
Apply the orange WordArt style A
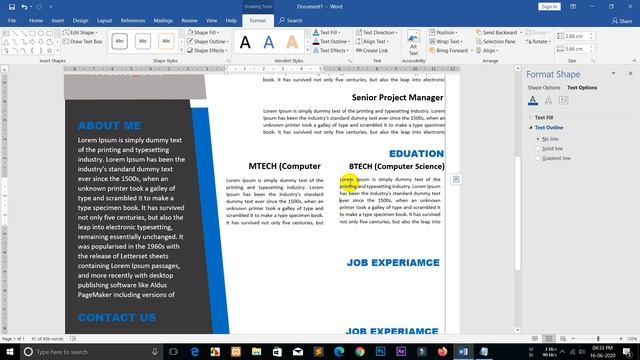coord(292,42)
